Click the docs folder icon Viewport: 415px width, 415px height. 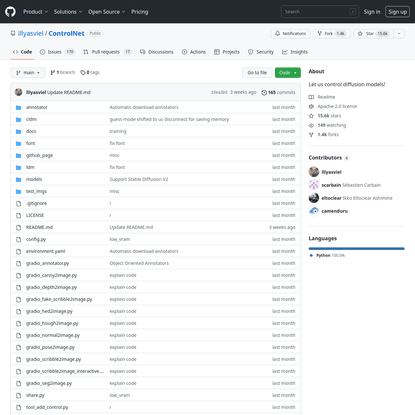pos(19,131)
